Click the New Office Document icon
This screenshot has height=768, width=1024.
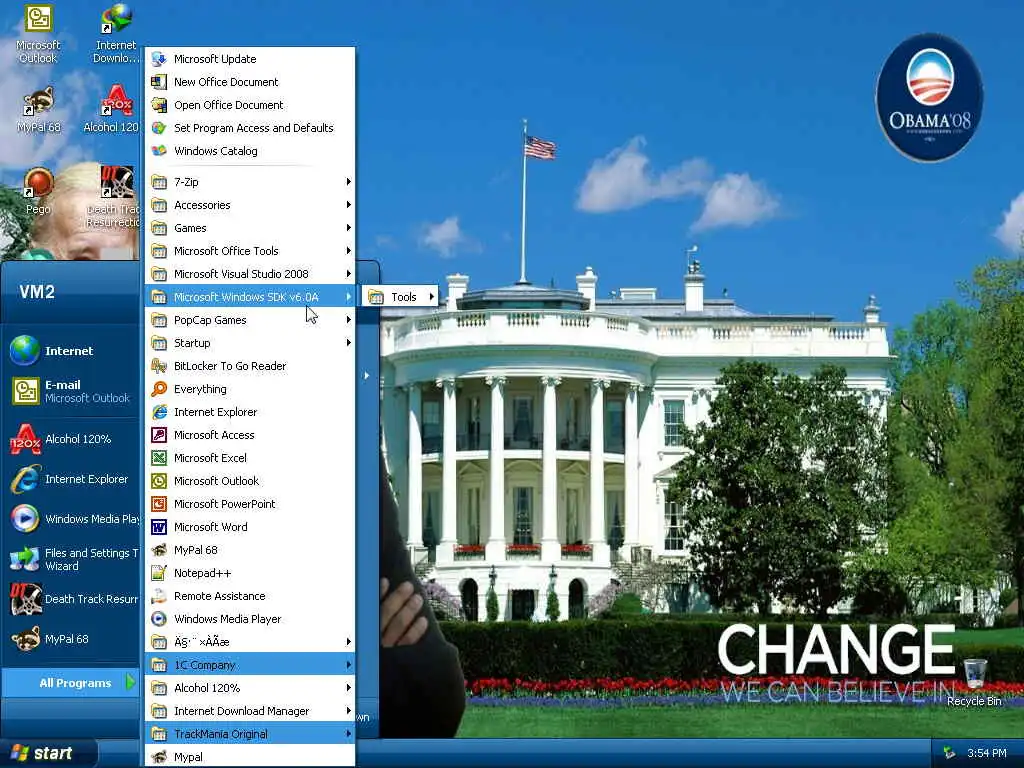tap(159, 82)
